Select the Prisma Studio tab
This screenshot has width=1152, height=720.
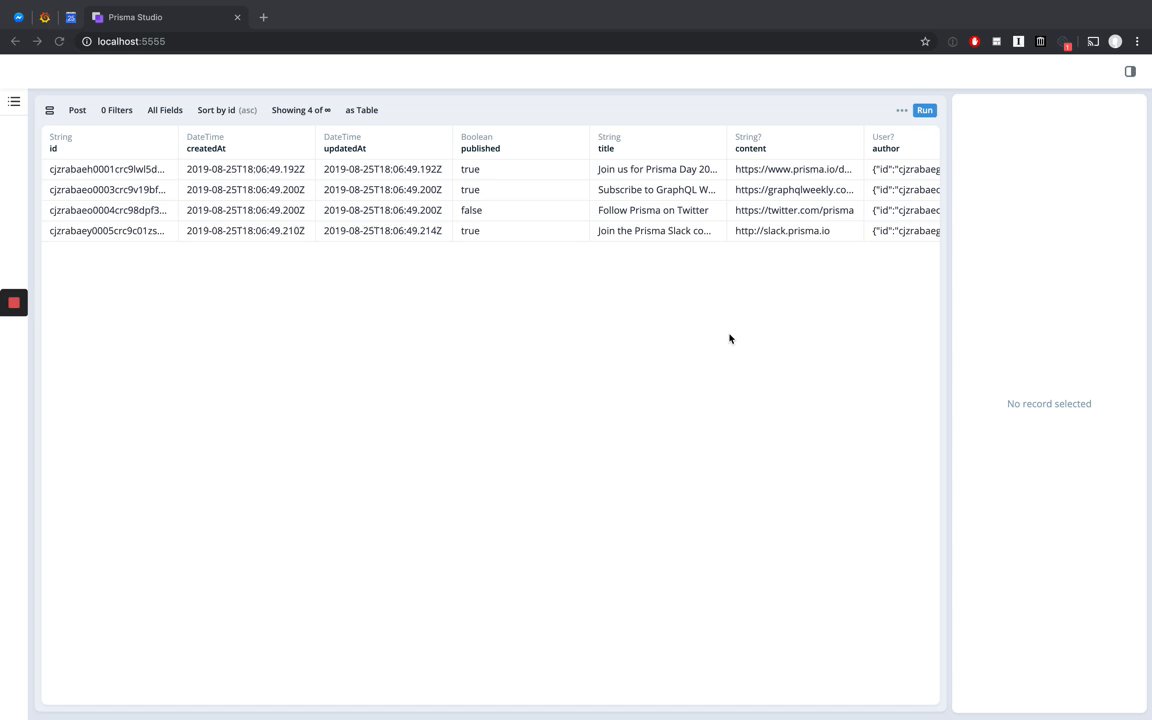click(164, 17)
